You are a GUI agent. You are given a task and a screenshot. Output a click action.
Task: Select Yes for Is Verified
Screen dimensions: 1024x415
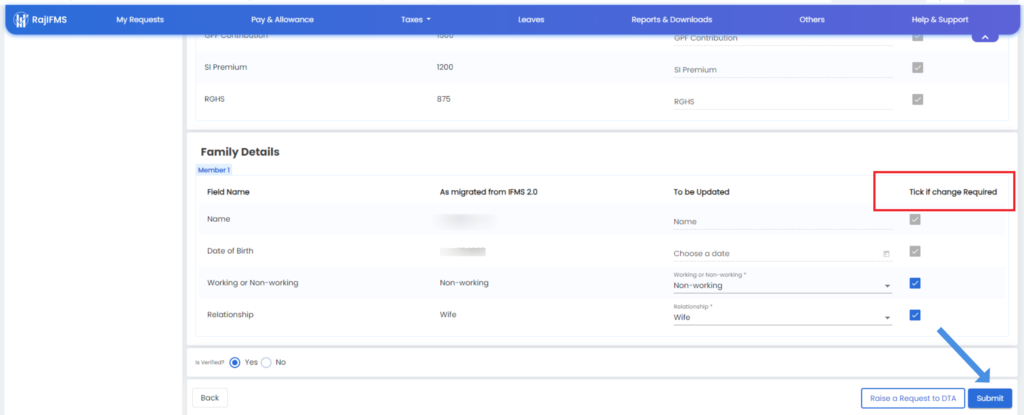click(235, 362)
